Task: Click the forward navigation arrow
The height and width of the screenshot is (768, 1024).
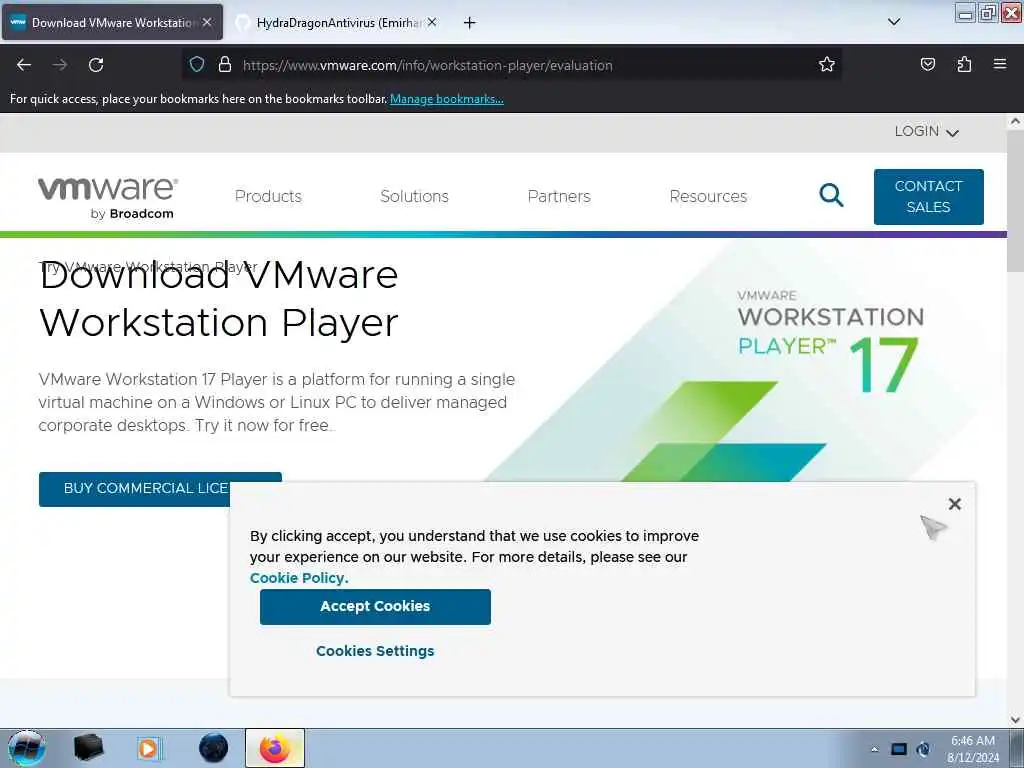Action: coord(60,65)
